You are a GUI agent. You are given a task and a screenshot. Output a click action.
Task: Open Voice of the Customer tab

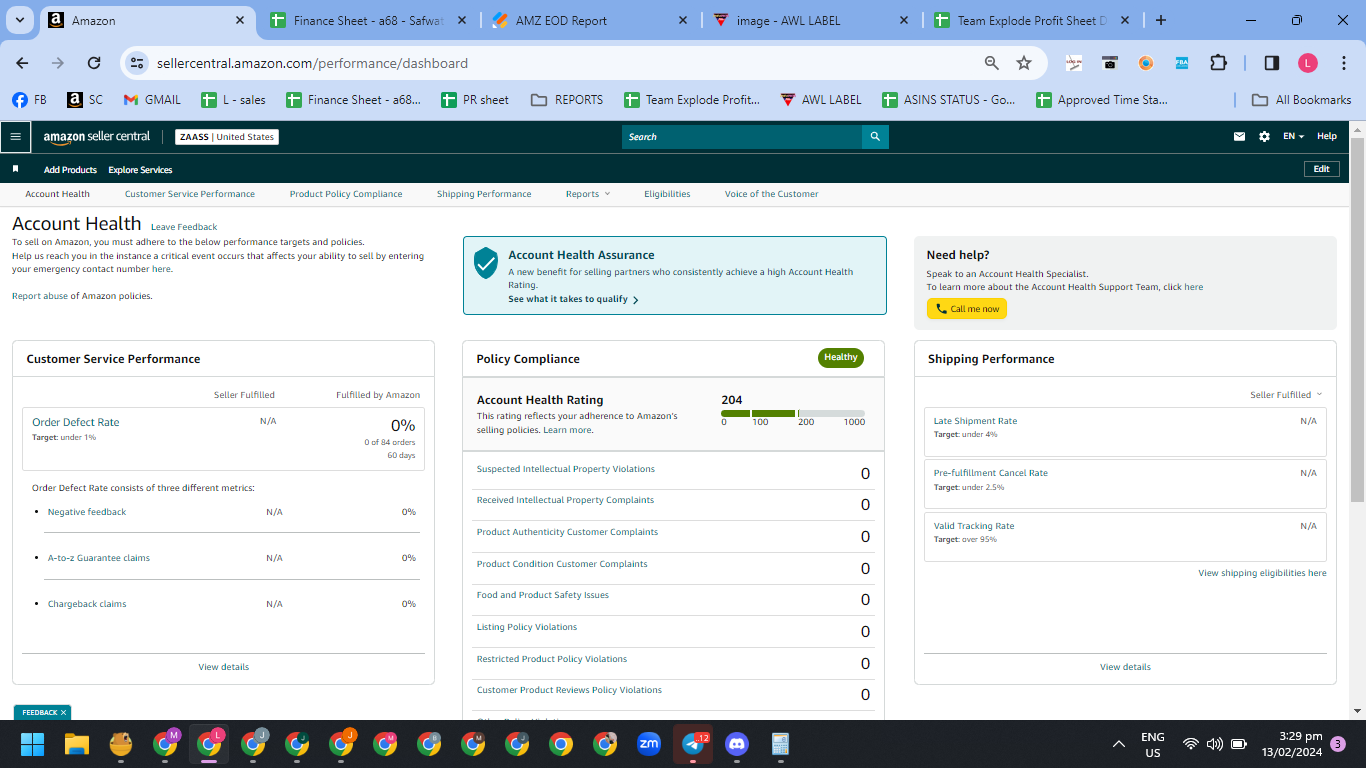772,194
